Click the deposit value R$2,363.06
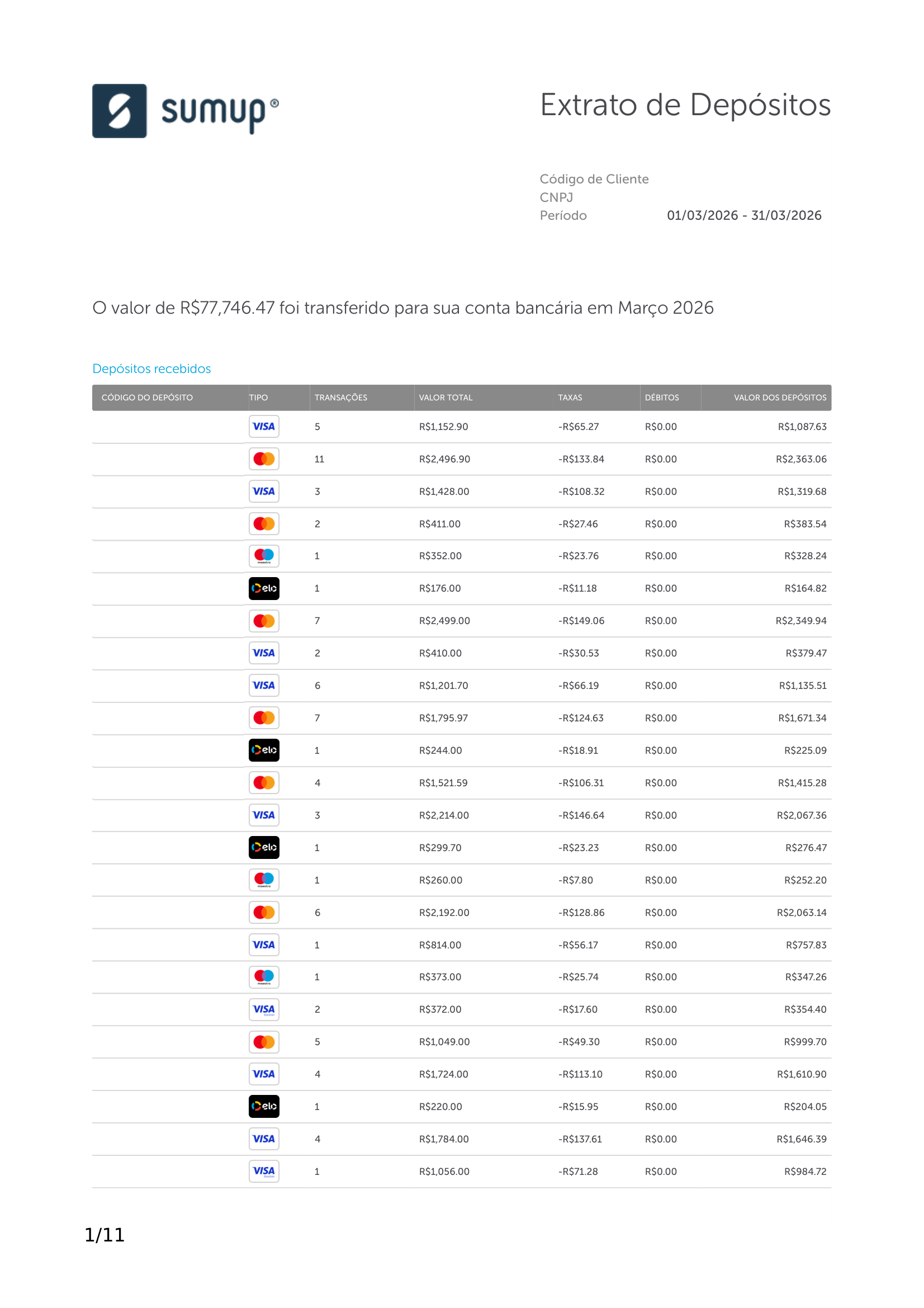 801,459
